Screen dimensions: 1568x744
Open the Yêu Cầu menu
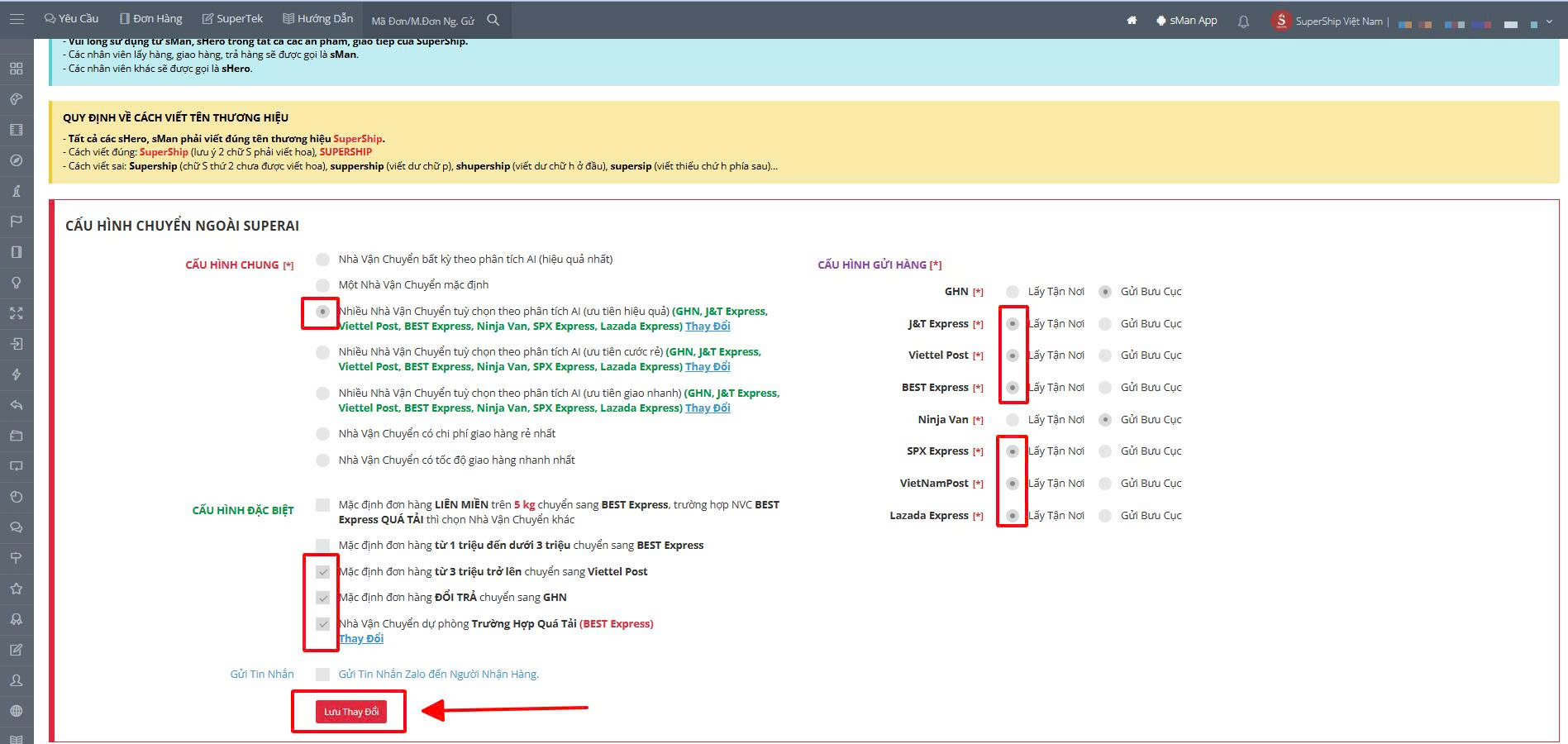click(71, 18)
